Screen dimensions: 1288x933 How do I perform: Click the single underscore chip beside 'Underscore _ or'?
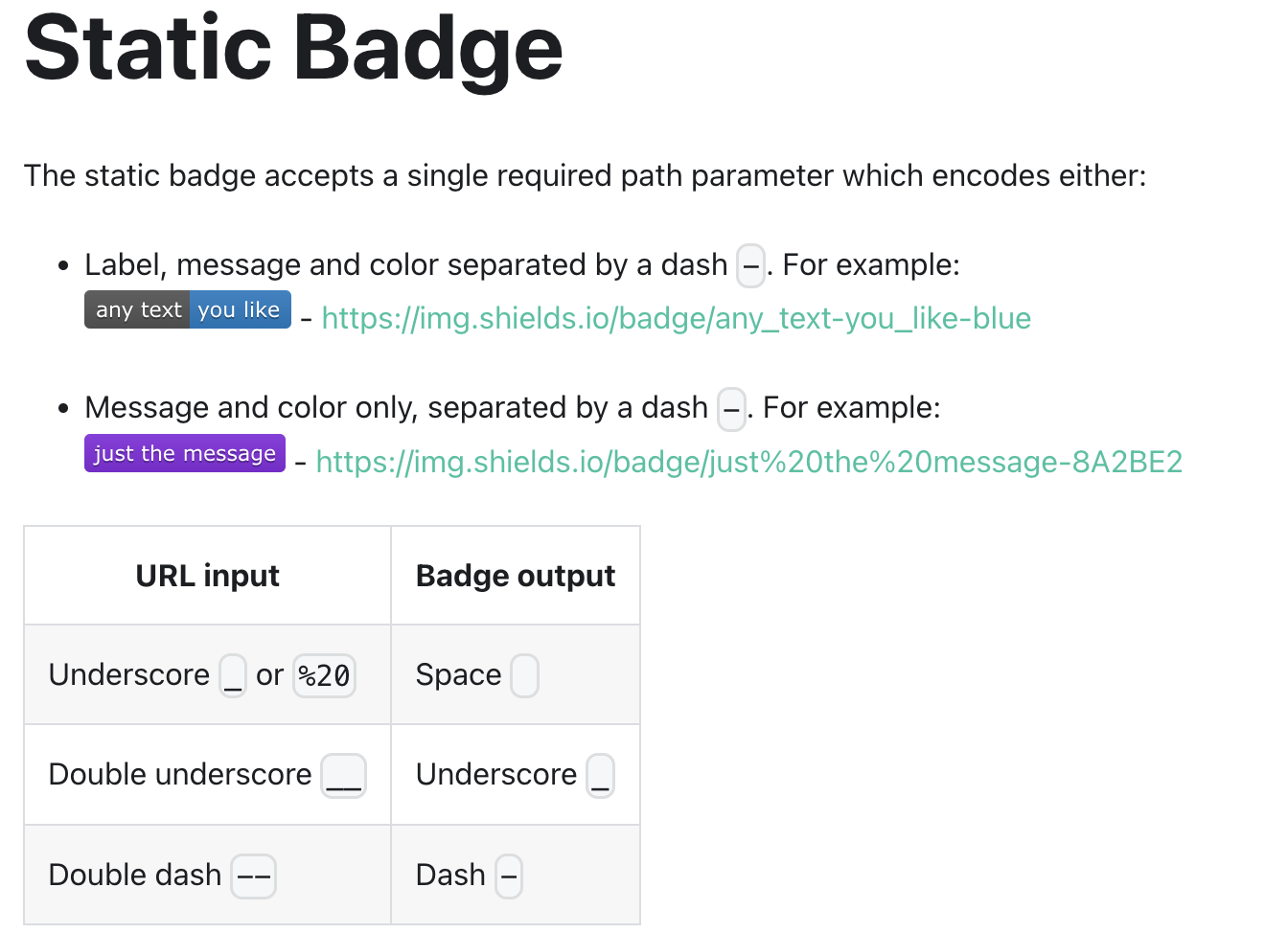(x=233, y=675)
